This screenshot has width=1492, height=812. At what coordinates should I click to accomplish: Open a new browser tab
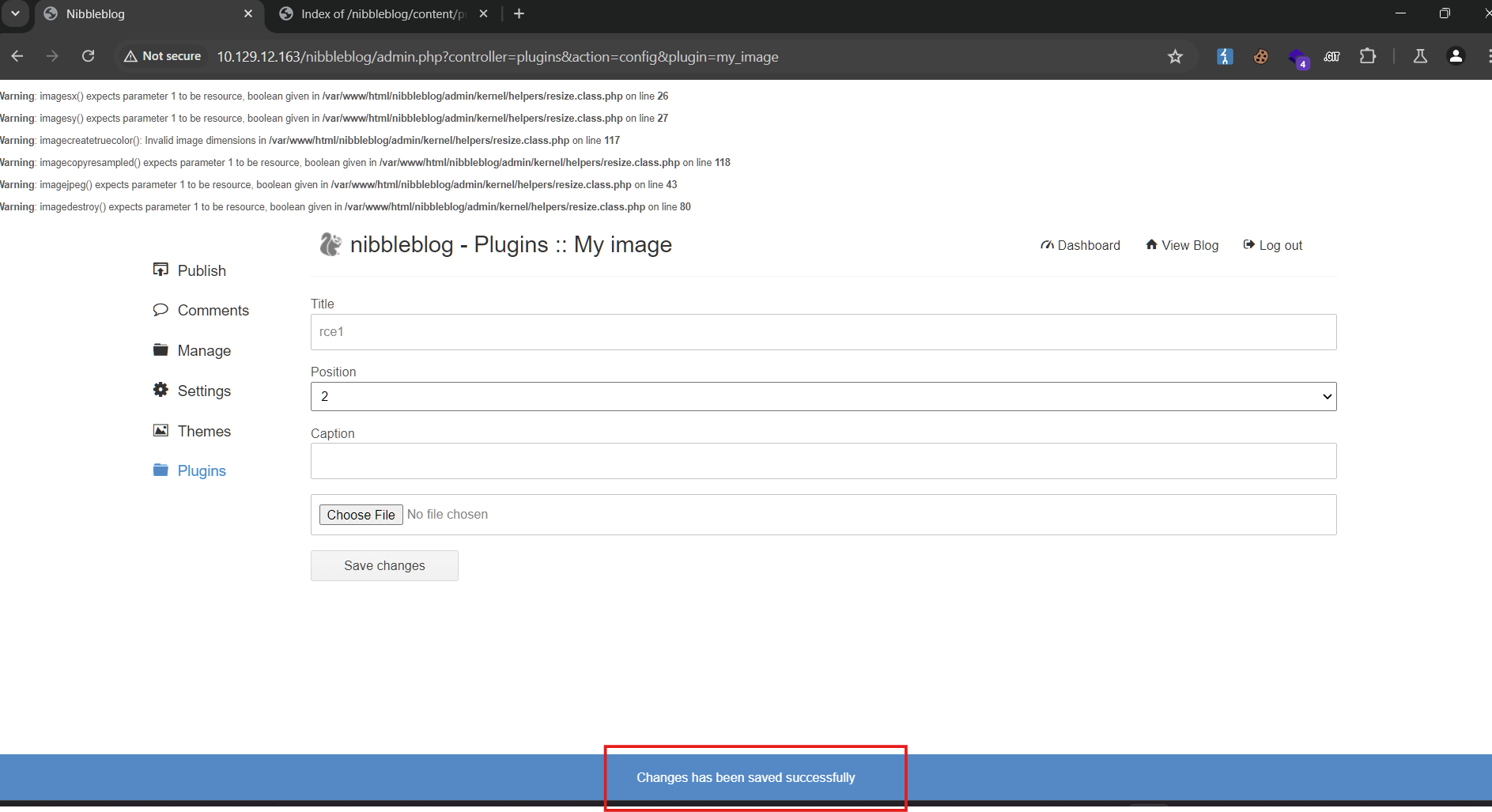519,13
